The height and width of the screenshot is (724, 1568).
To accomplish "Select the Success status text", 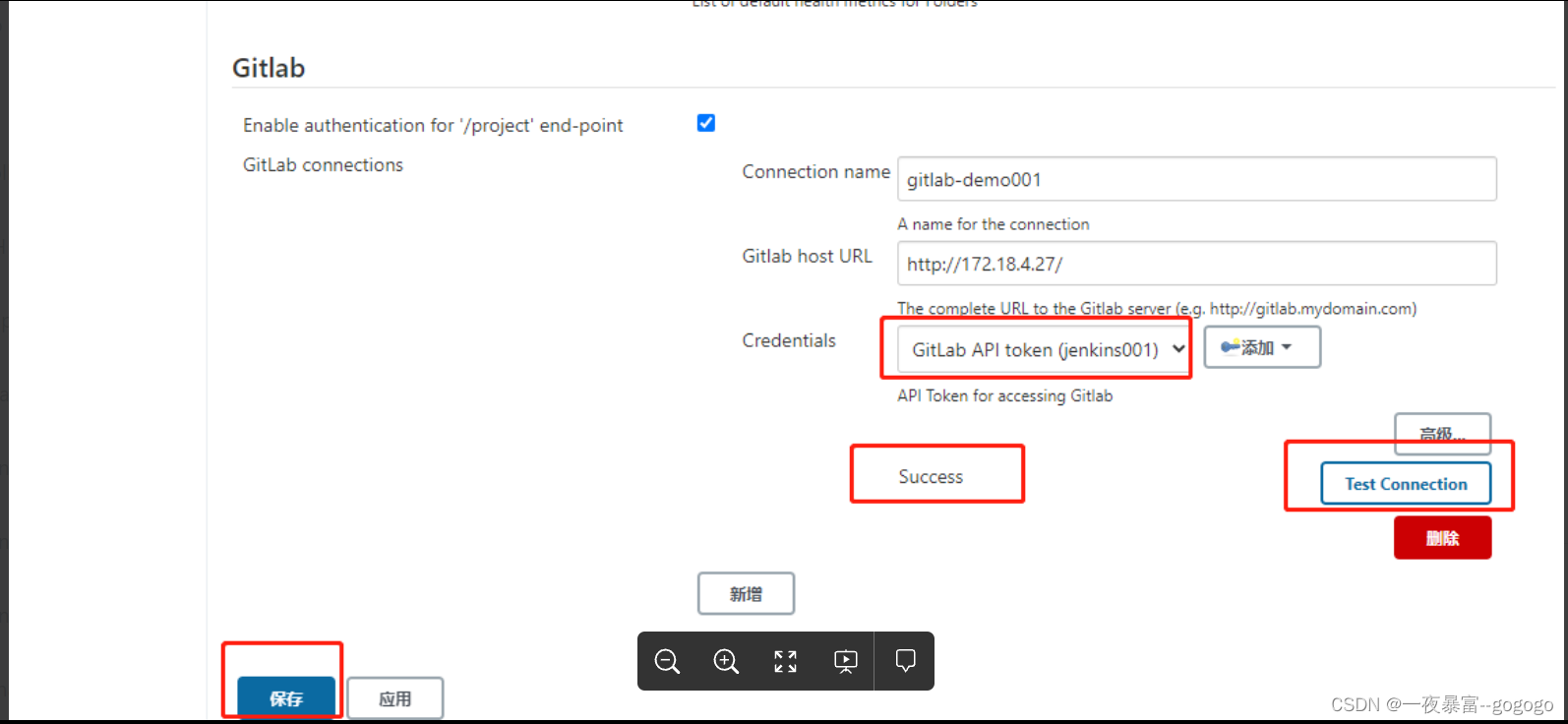I will click(x=931, y=477).
